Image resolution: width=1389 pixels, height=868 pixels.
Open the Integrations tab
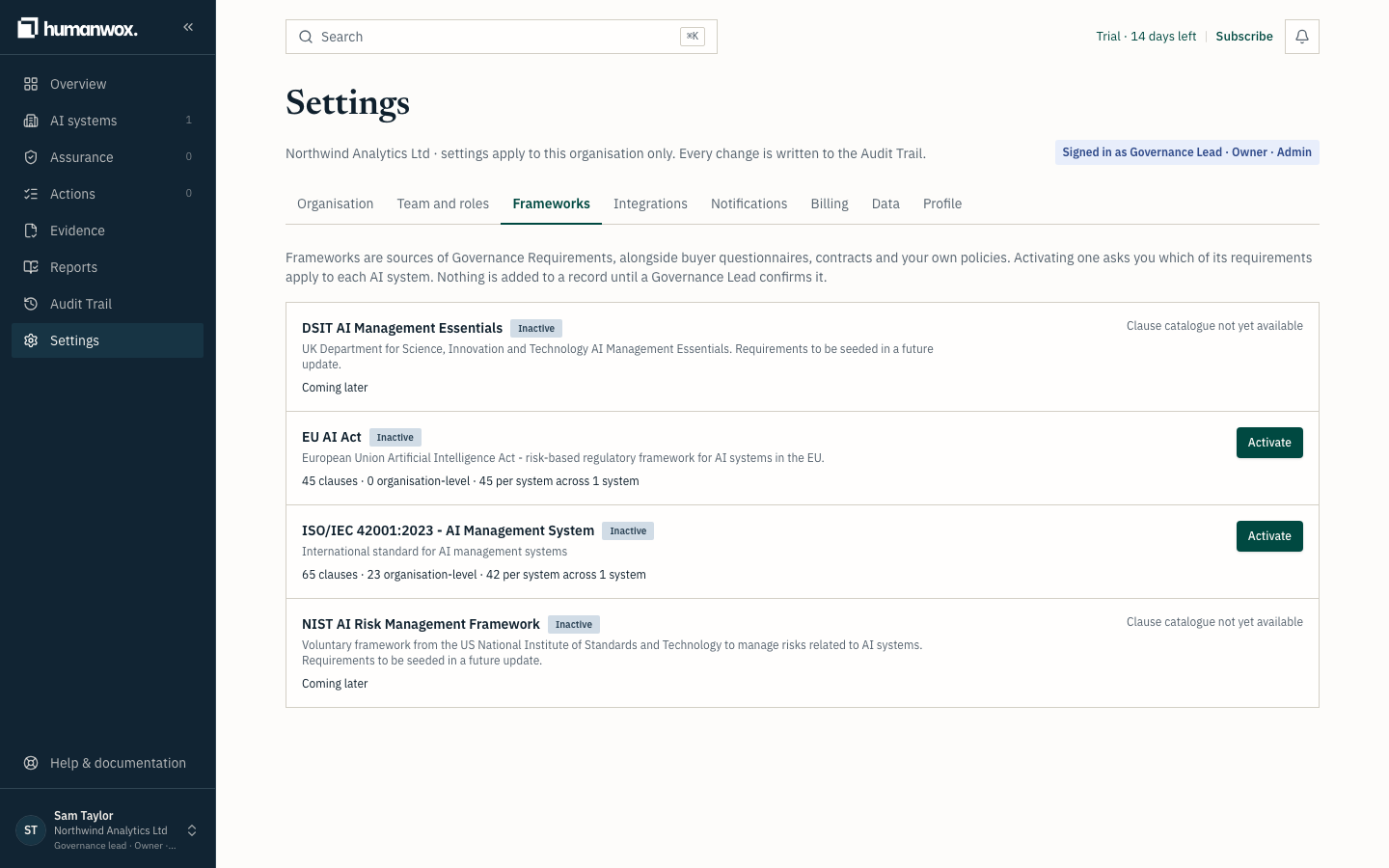tap(650, 203)
